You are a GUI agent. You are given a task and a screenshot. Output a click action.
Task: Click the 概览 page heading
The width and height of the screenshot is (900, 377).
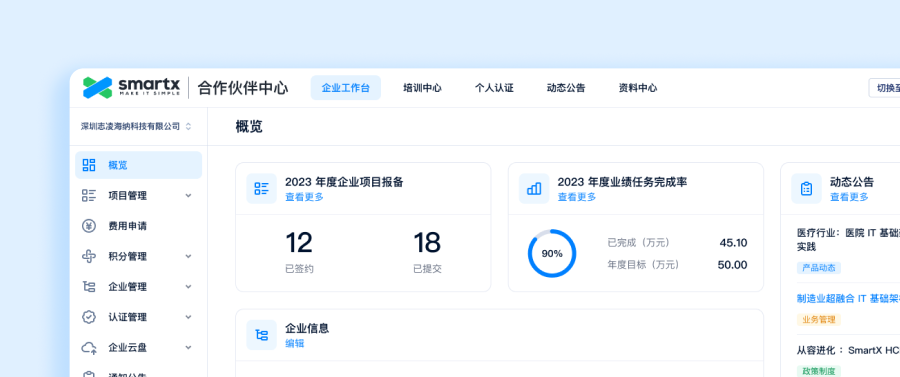[249, 127]
